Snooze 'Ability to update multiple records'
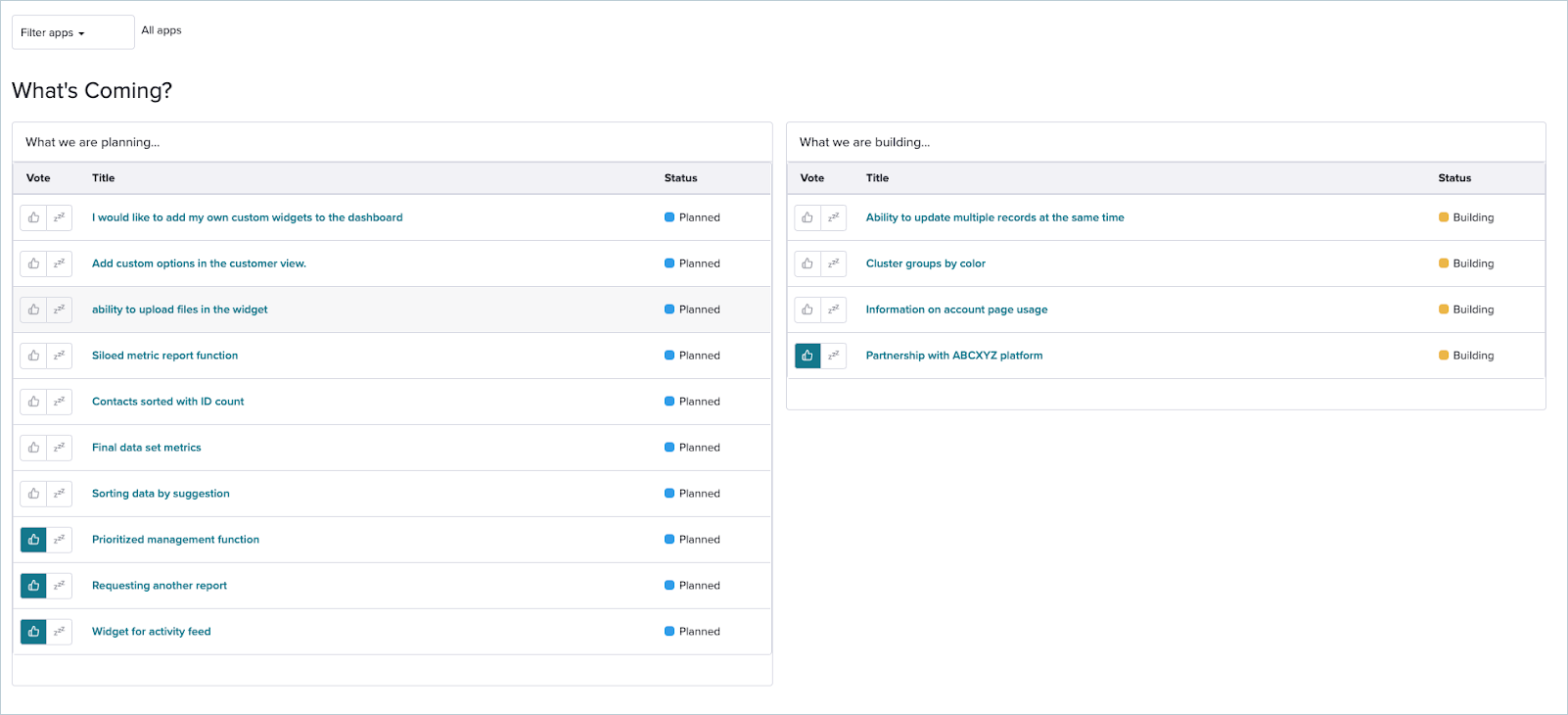 click(x=833, y=217)
